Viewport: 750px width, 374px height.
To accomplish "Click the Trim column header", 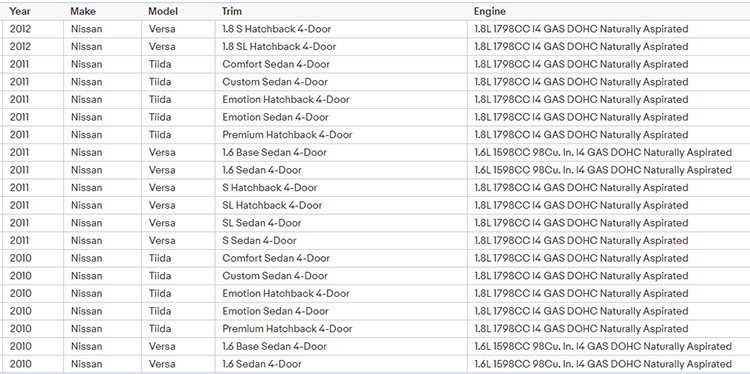I will click(232, 11).
